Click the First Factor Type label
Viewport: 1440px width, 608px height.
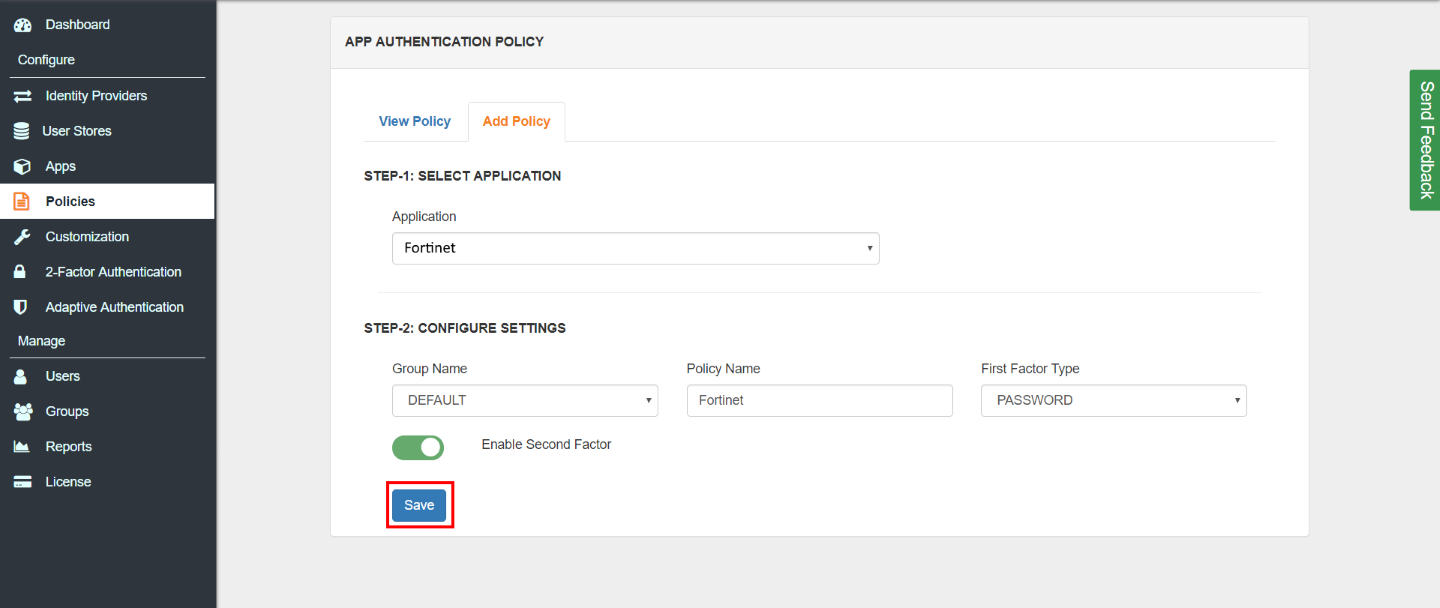click(x=1030, y=369)
